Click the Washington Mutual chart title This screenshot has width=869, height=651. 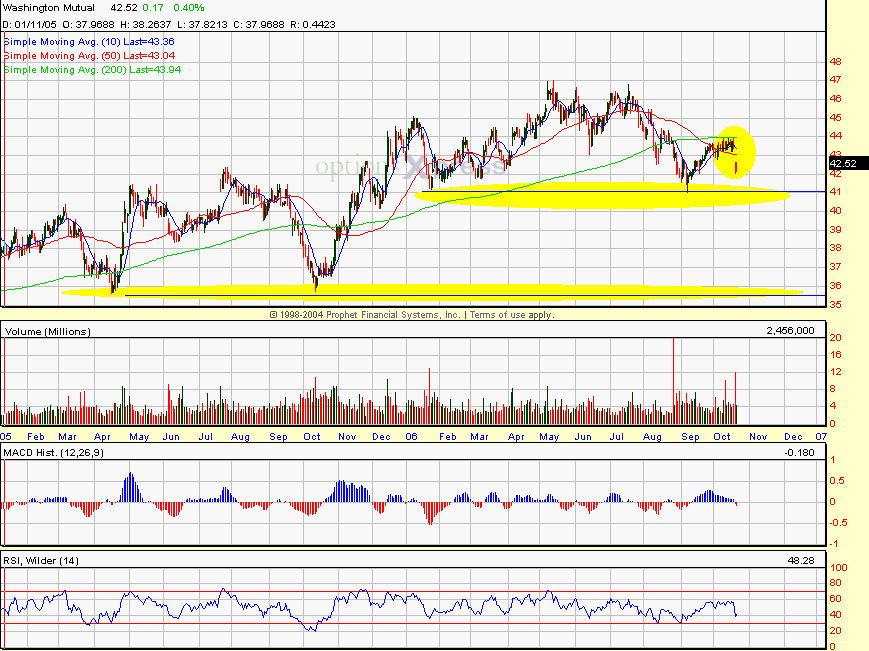click(49, 8)
